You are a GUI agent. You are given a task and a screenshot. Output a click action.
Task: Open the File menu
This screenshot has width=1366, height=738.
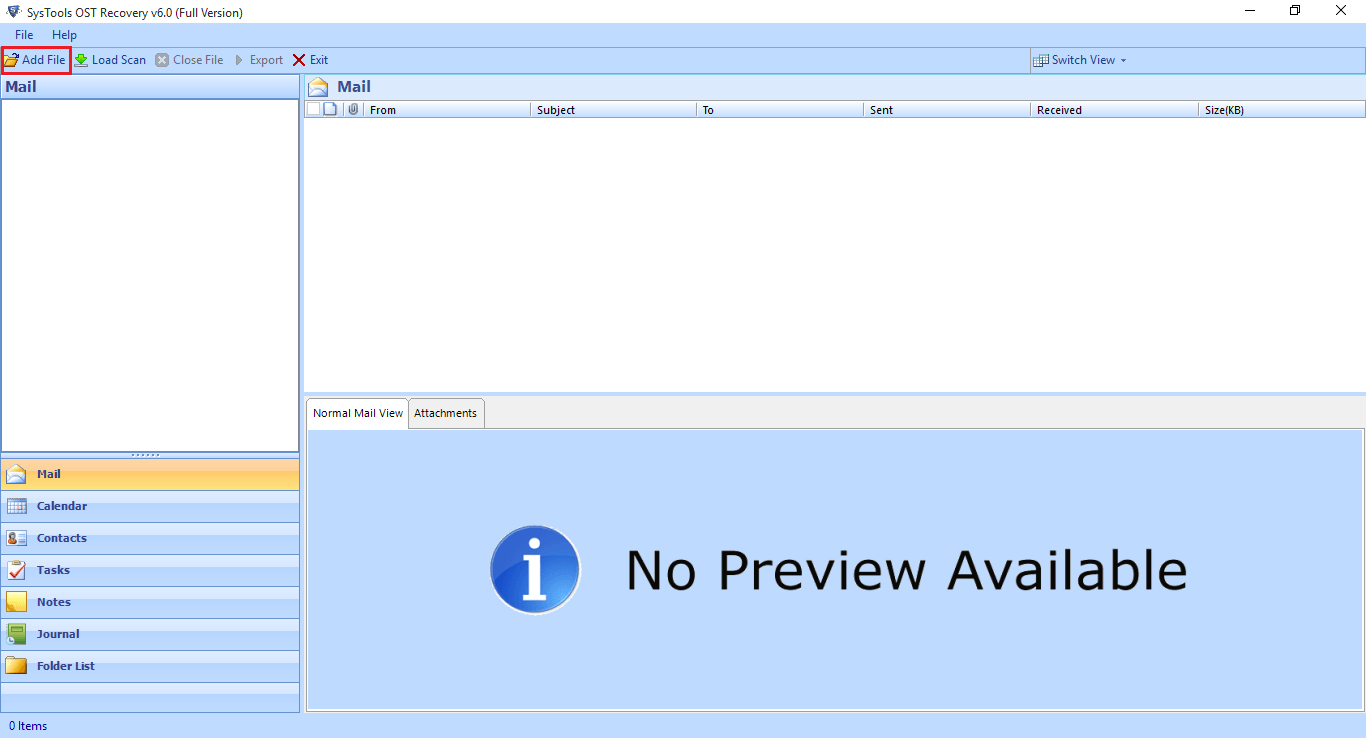pyautogui.click(x=24, y=35)
